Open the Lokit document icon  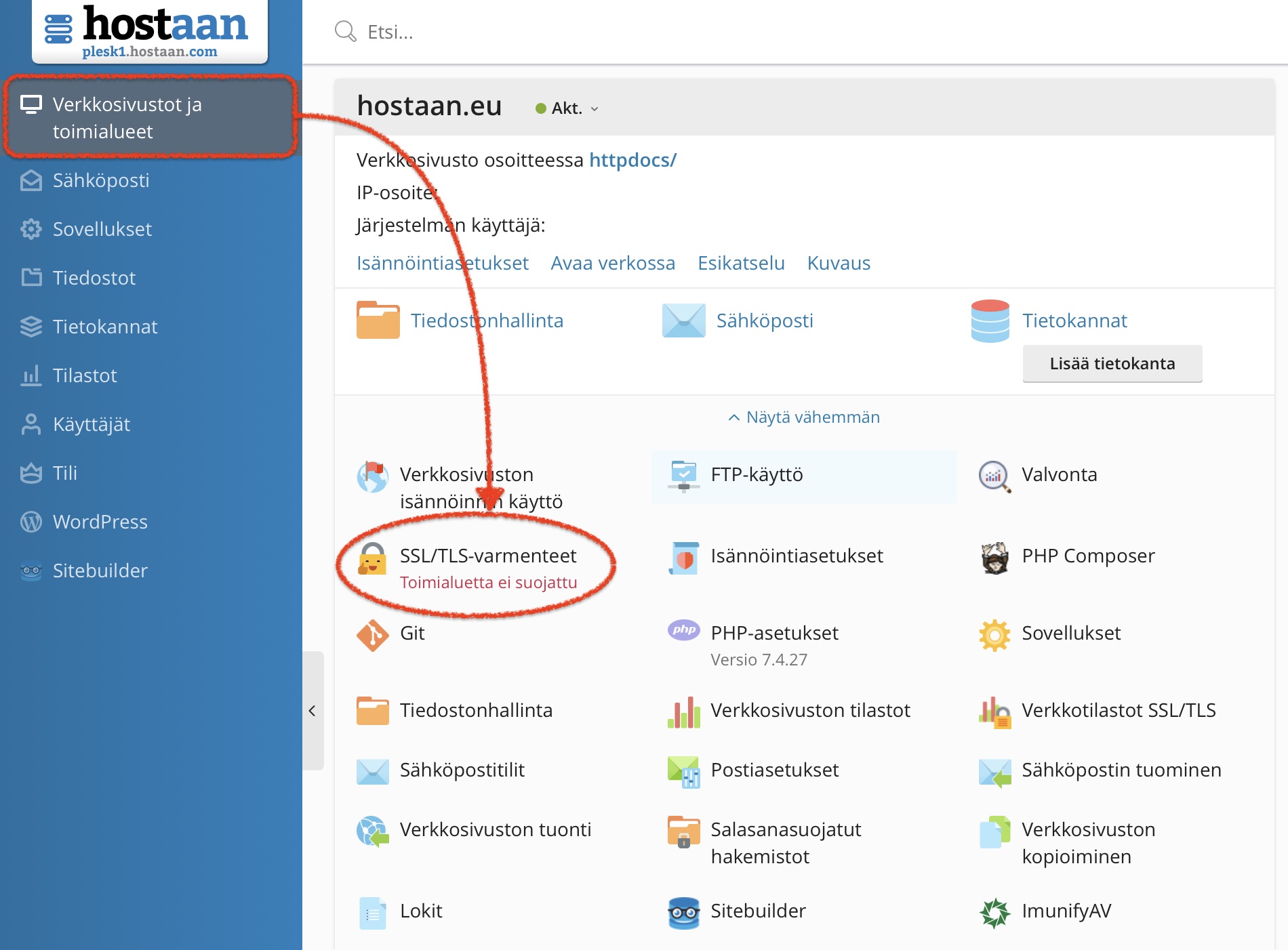click(x=372, y=913)
